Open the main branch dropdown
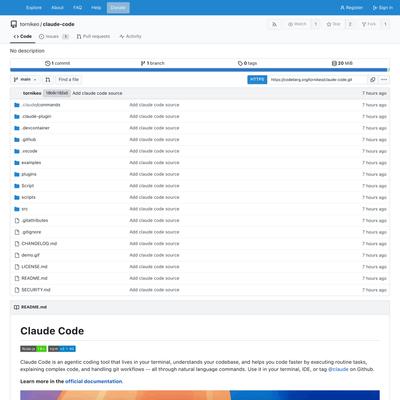Image resolution: width=400 pixels, height=400 pixels. coord(25,80)
